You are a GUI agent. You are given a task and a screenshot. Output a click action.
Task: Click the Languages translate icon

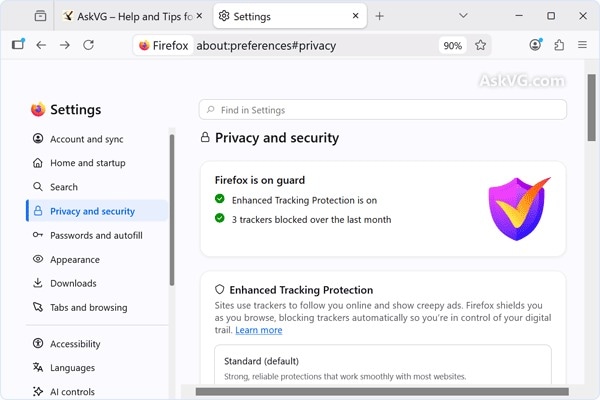click(x=38, y=367)
